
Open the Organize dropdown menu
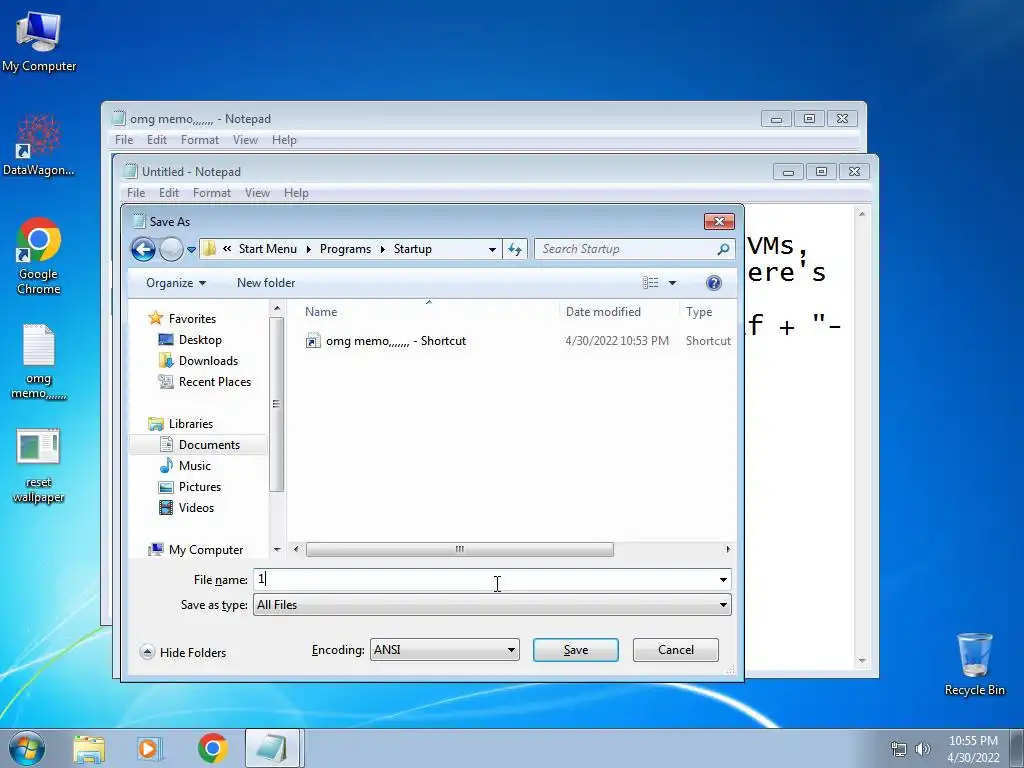(x=176, y=283)
